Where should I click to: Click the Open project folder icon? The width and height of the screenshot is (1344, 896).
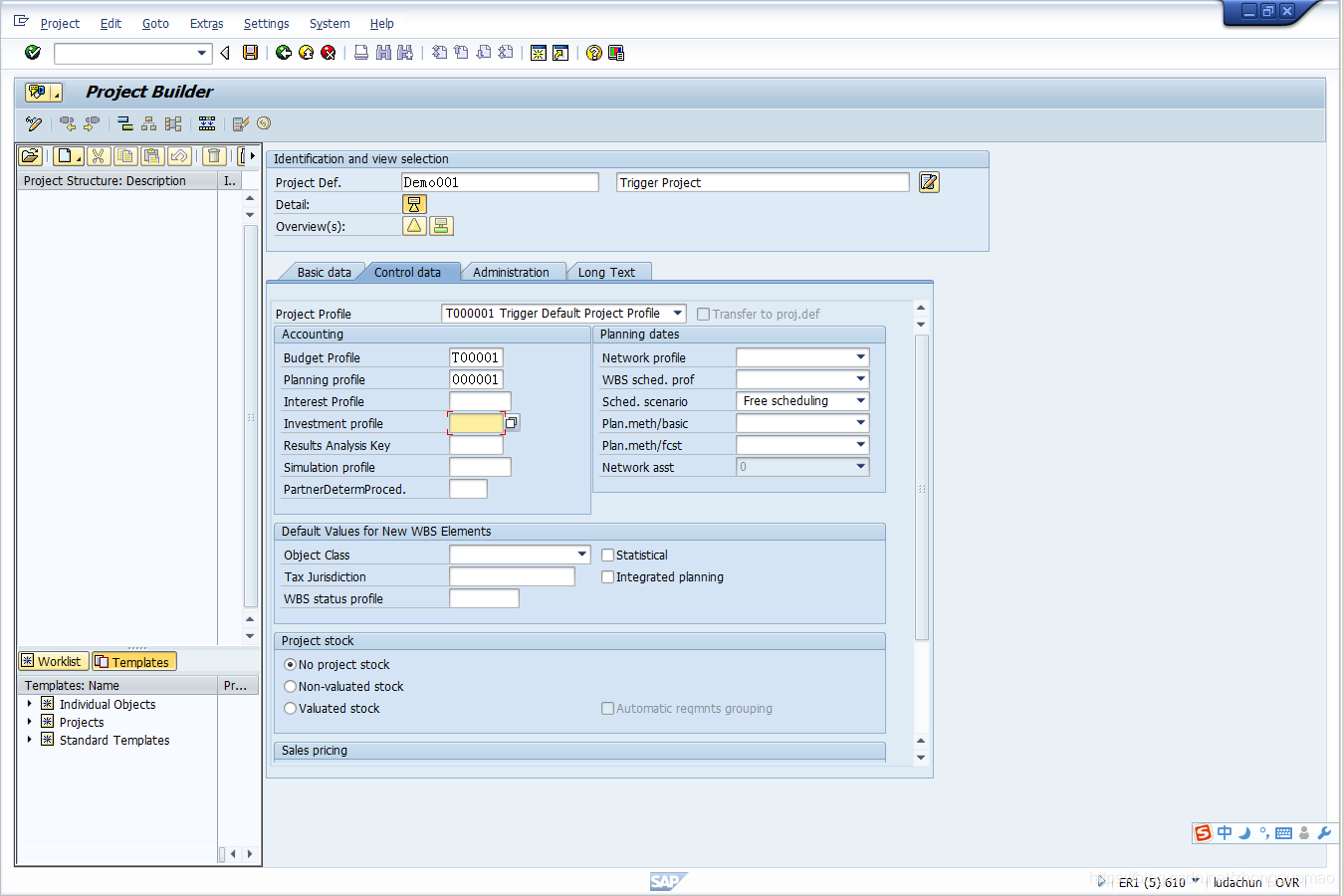[x=31, y=155]
